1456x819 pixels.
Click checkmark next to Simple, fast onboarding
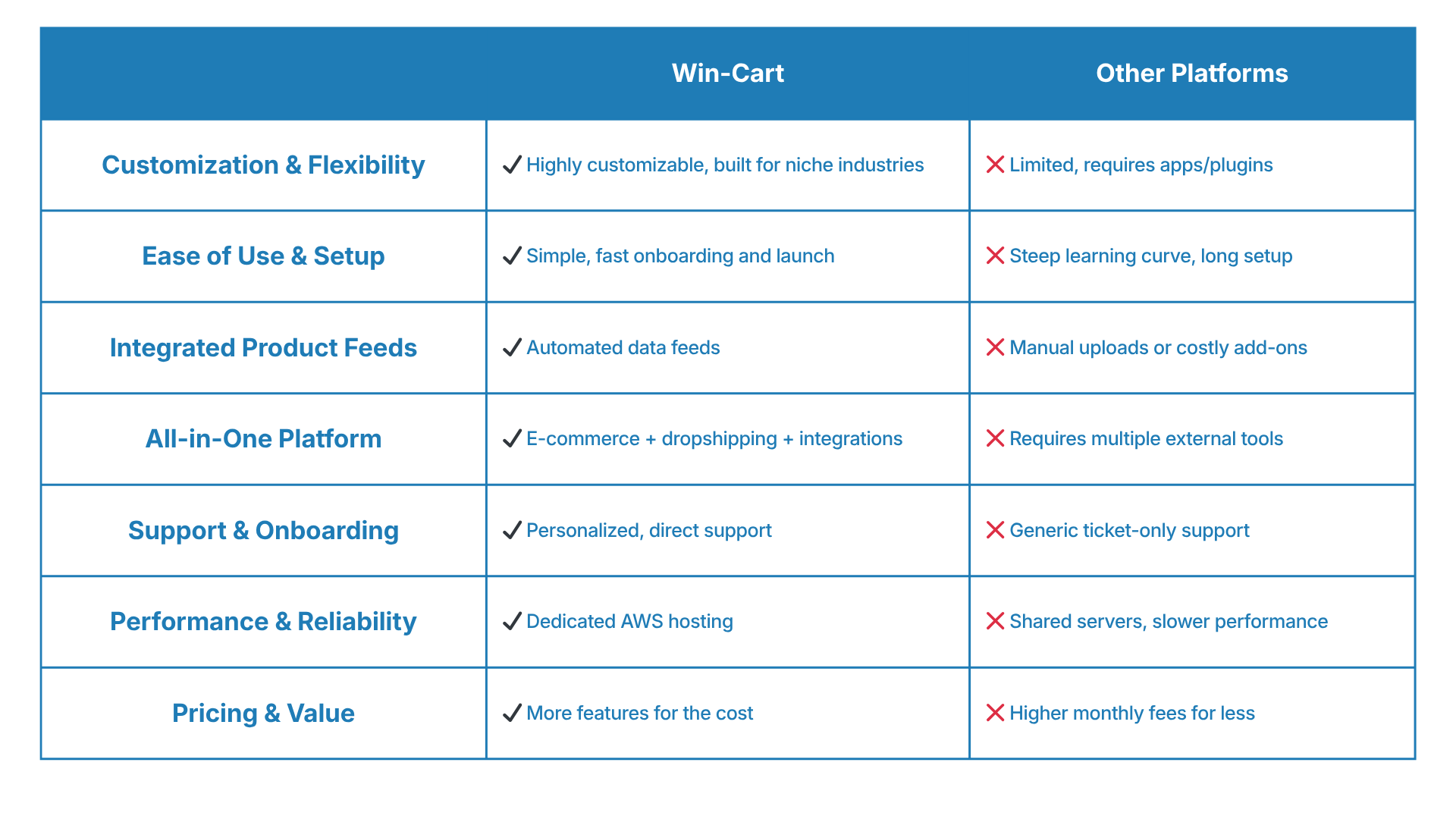click(x=513, y=256)
